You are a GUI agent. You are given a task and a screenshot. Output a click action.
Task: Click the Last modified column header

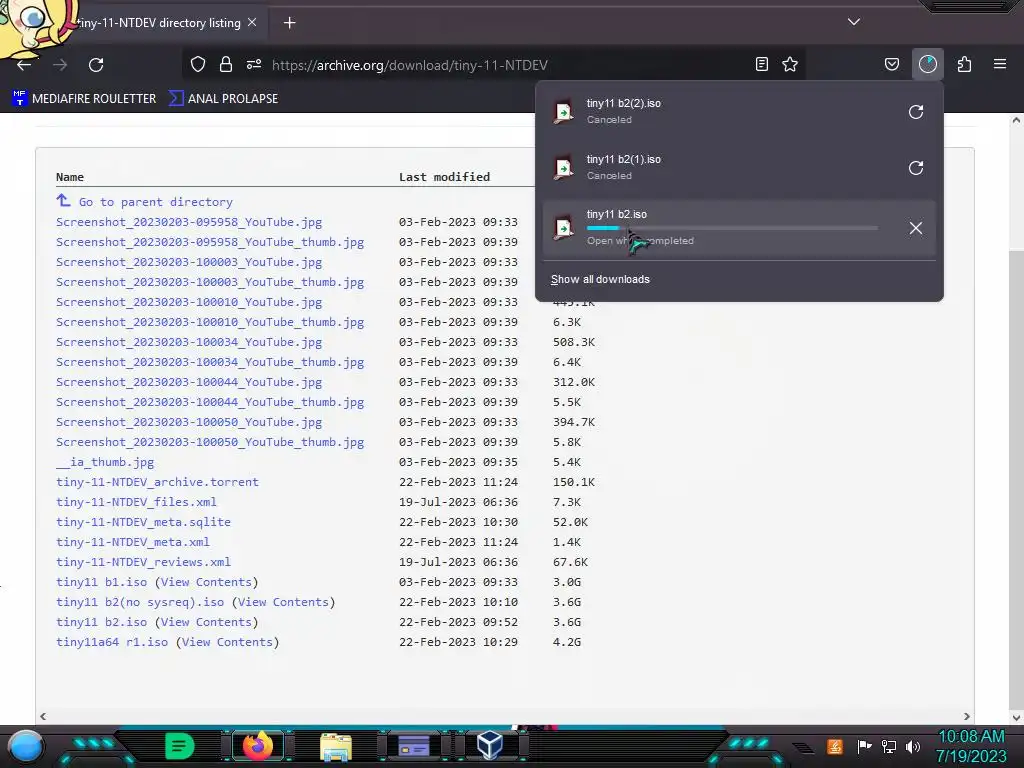click(x=444, y=177)
